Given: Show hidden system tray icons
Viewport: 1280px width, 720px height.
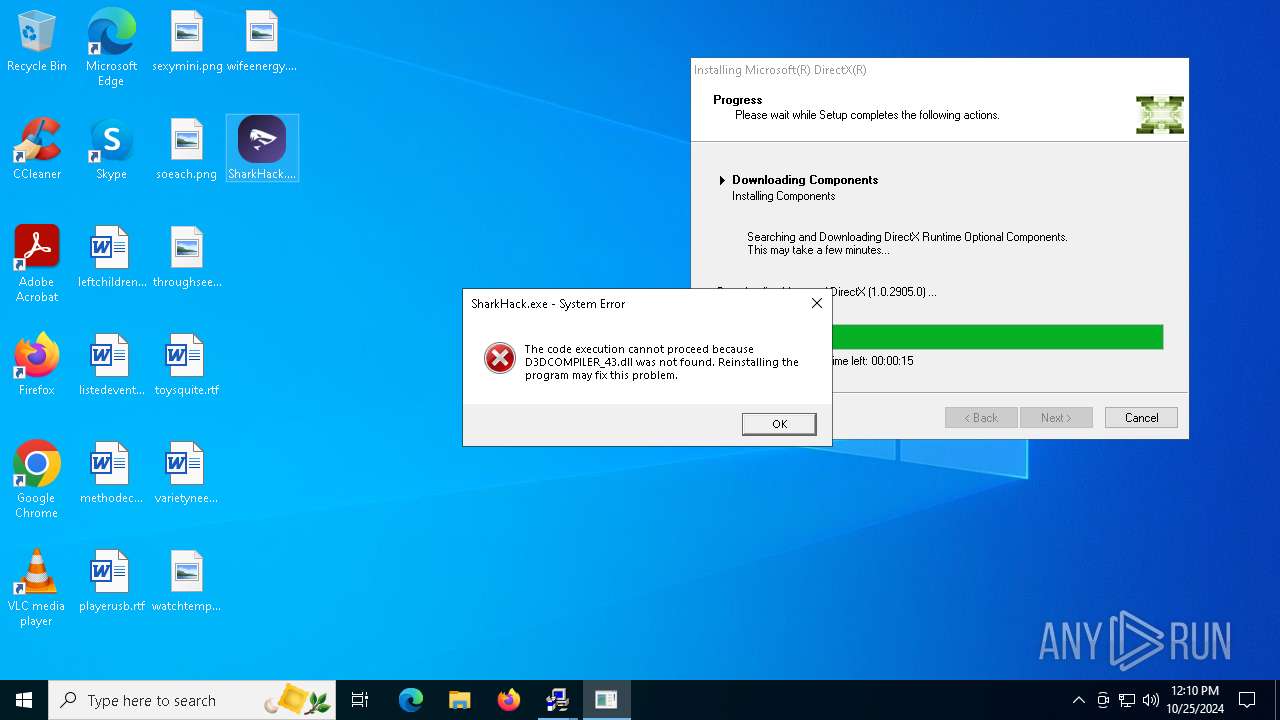Looking at the screenshot, I should 1078,700.
